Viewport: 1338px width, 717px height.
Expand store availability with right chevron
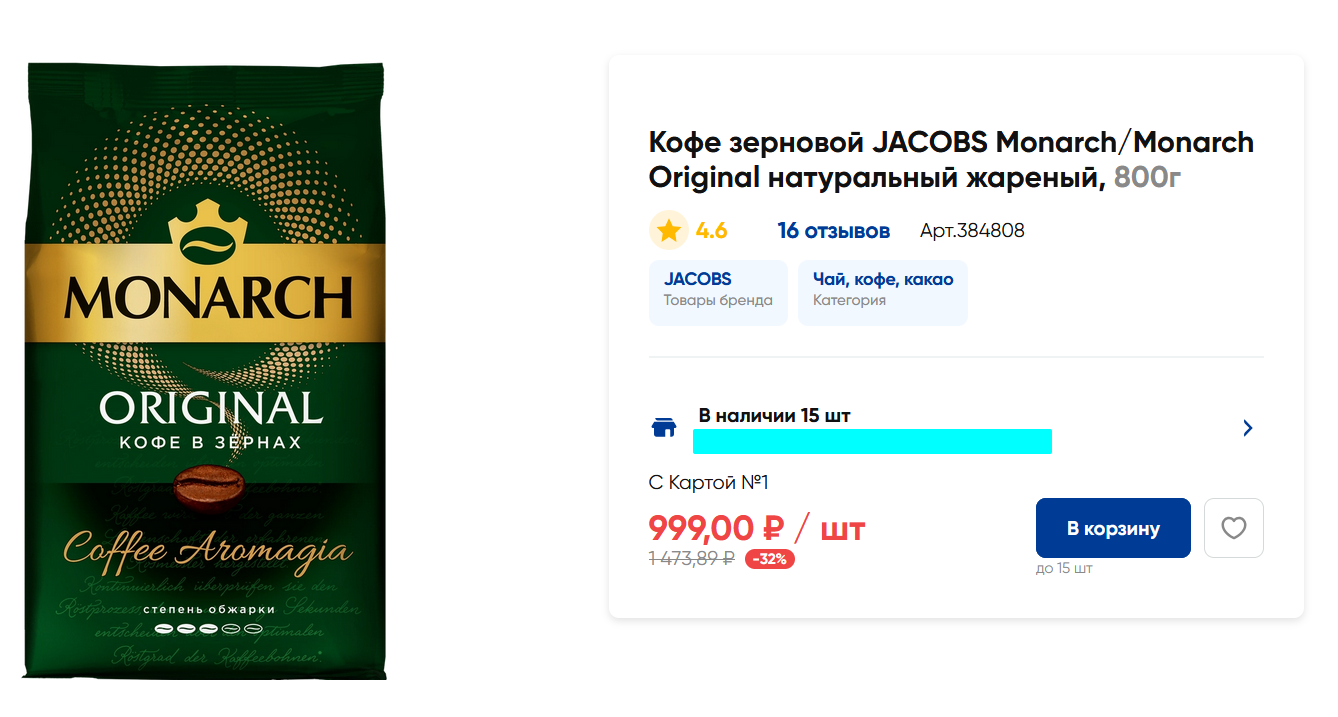click(x=1247, y=428)
